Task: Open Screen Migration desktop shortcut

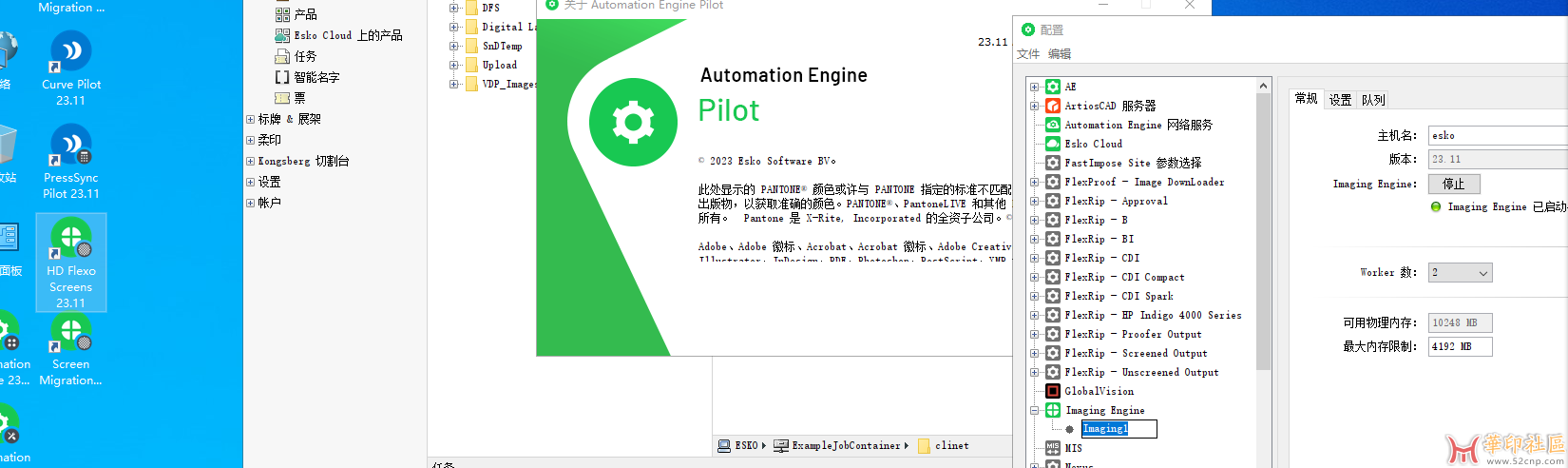Action: pos(70,350)
